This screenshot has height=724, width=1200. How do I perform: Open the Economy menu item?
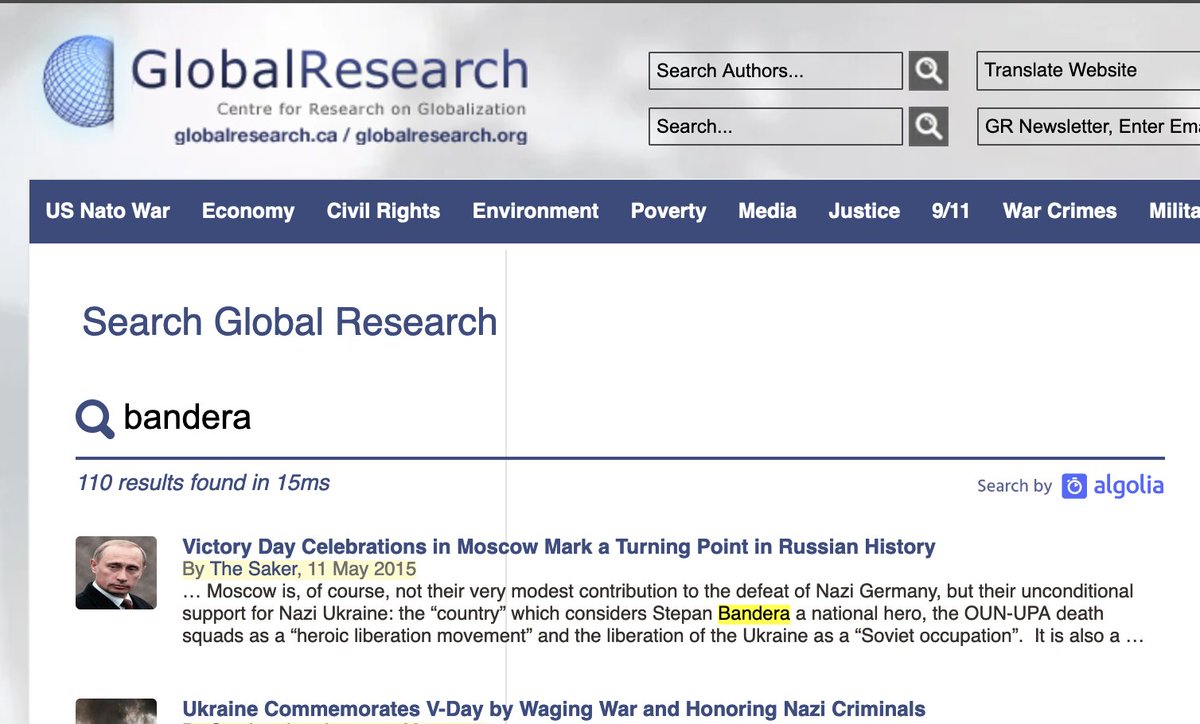tap(248, 211)
